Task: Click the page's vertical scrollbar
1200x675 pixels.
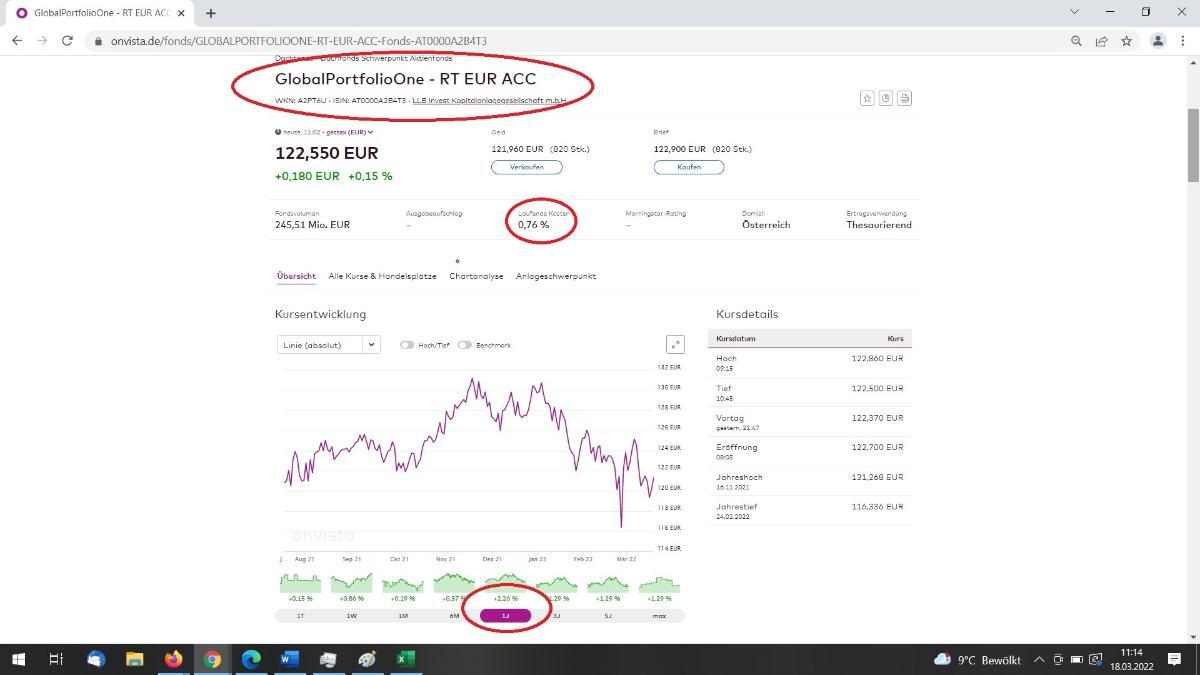Action: (x=1192, y=145)
